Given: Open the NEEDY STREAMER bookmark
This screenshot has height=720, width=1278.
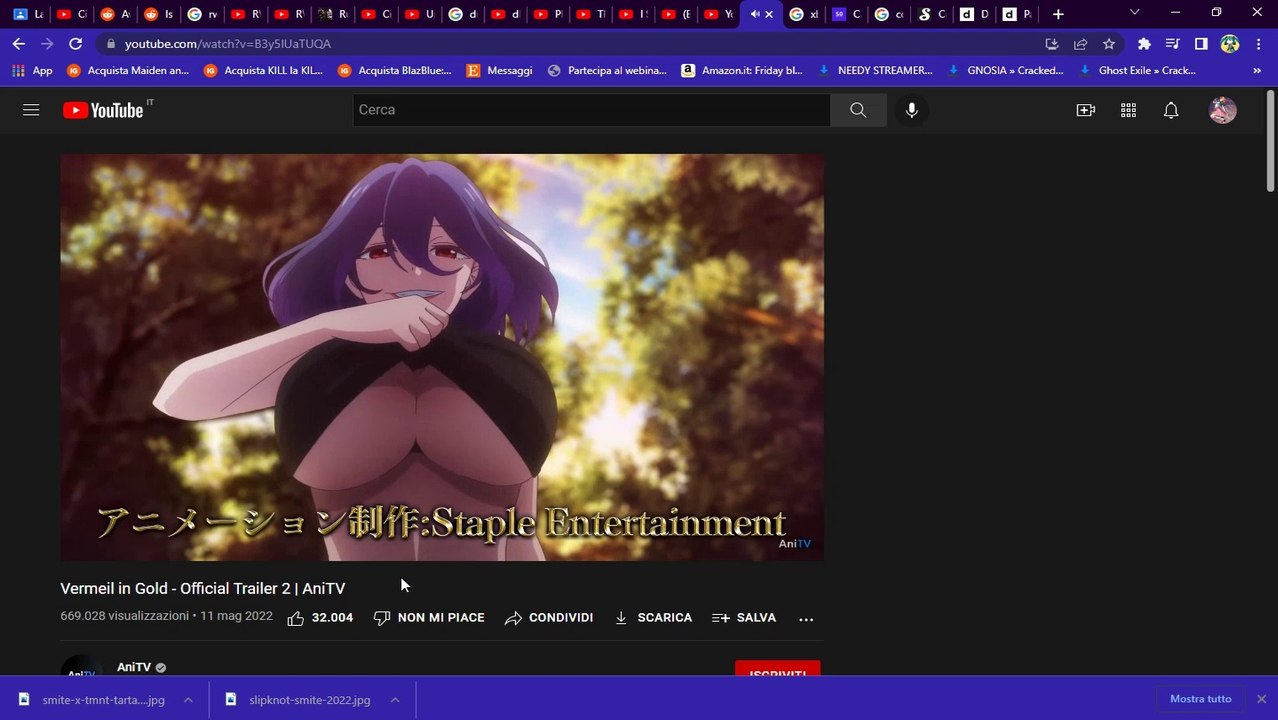Looking at the screenshot, I should click(x=875, y=71).
